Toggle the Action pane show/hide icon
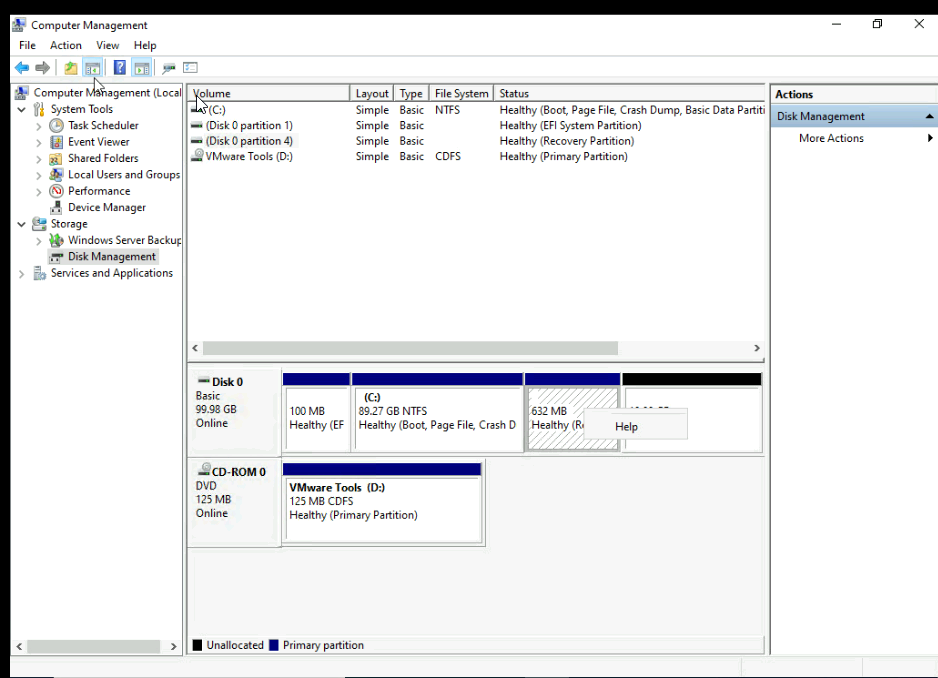Viewport: 938px width, 678px height. pos(141,67)
